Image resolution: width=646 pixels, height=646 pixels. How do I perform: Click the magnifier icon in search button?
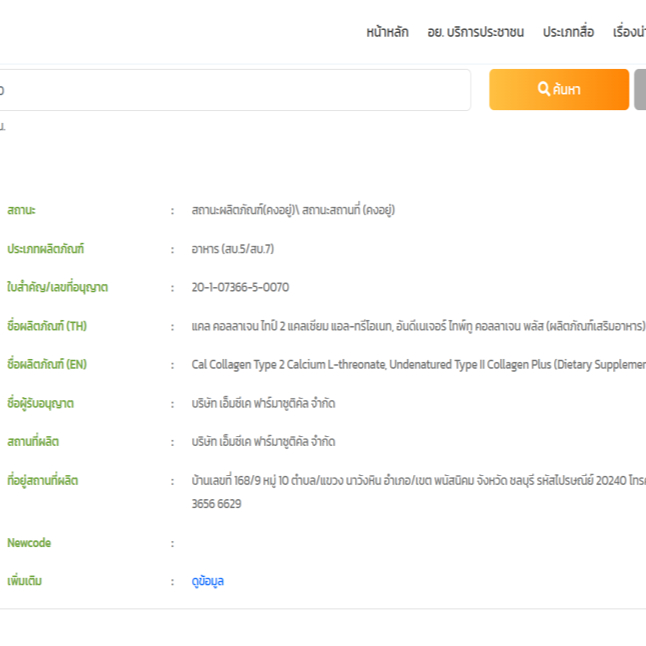click(543, 89)
